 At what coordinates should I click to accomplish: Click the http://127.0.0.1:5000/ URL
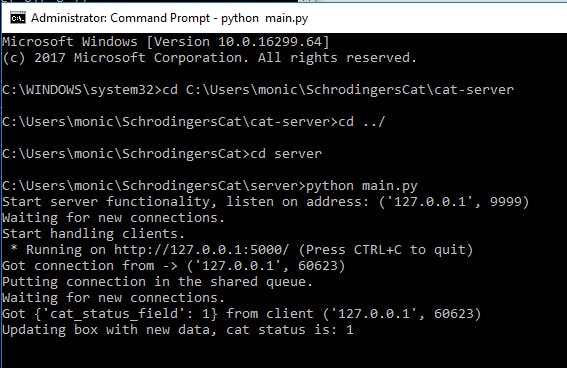tap(202, 250)
